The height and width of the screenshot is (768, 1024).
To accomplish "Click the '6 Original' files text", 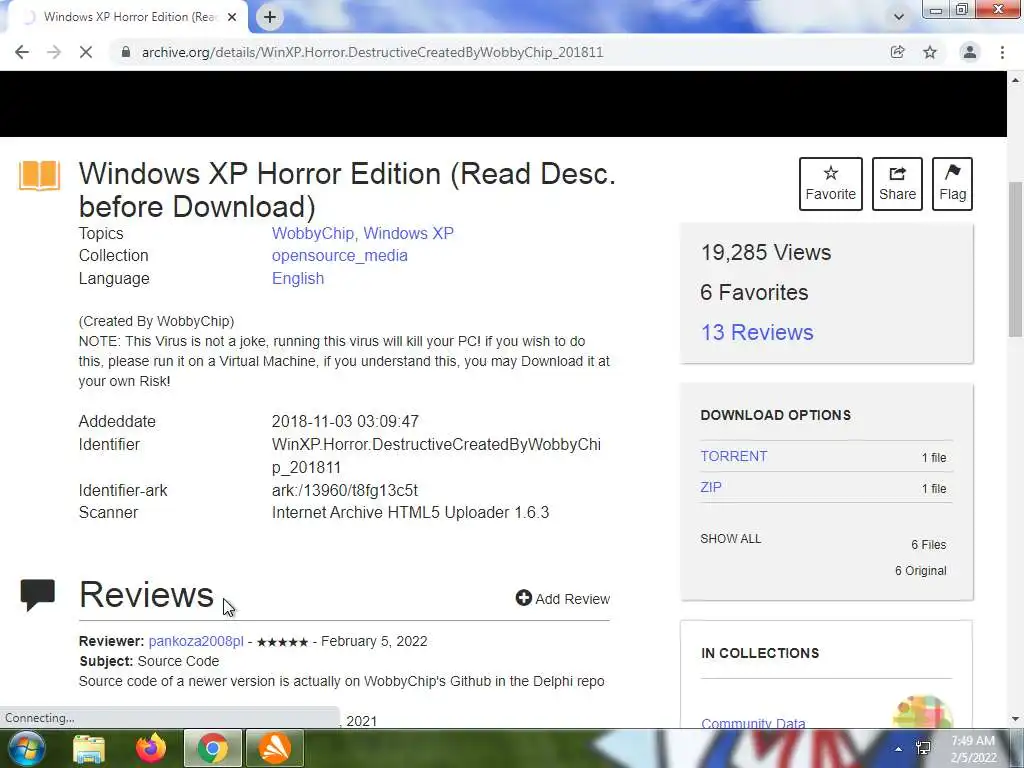I will (920, 571).
